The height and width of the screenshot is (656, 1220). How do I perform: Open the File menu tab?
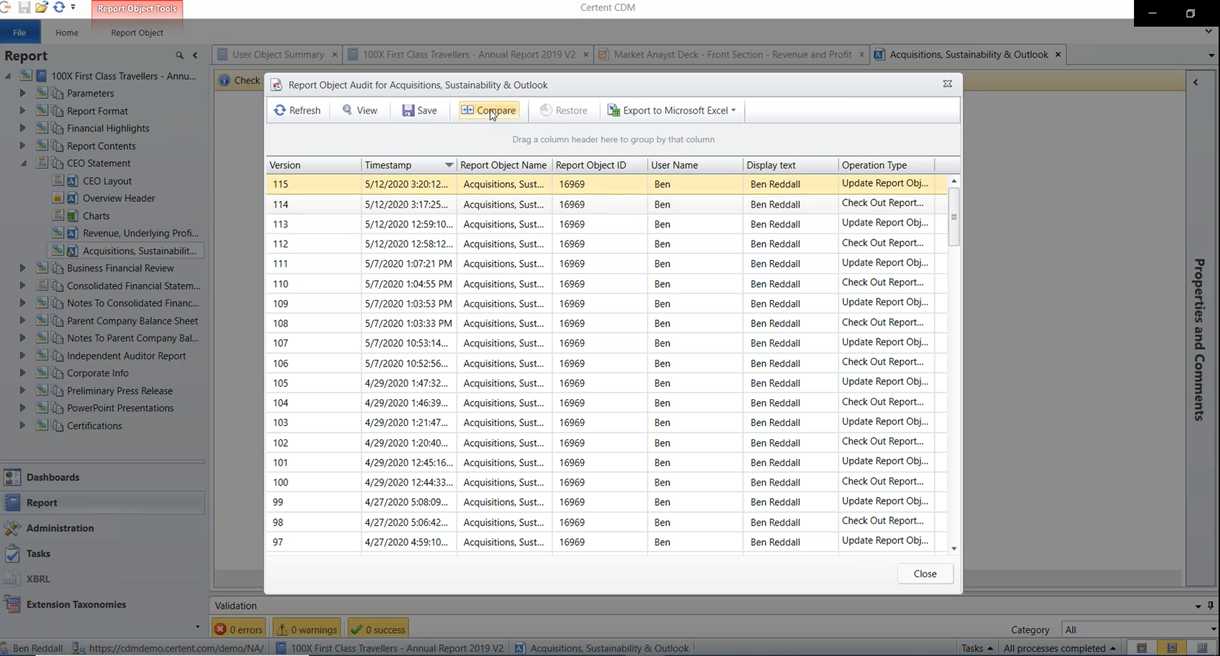pyautogui.click(x=19, y=32)
